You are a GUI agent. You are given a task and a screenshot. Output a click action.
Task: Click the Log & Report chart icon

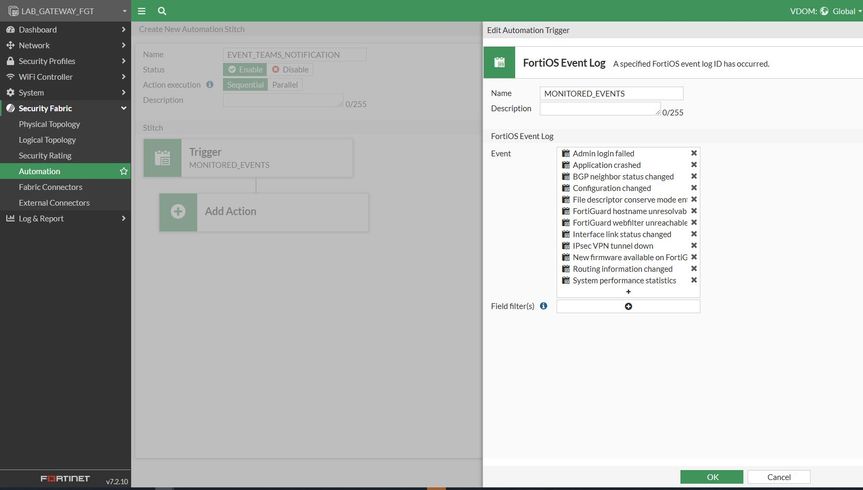tap(10, 219)
